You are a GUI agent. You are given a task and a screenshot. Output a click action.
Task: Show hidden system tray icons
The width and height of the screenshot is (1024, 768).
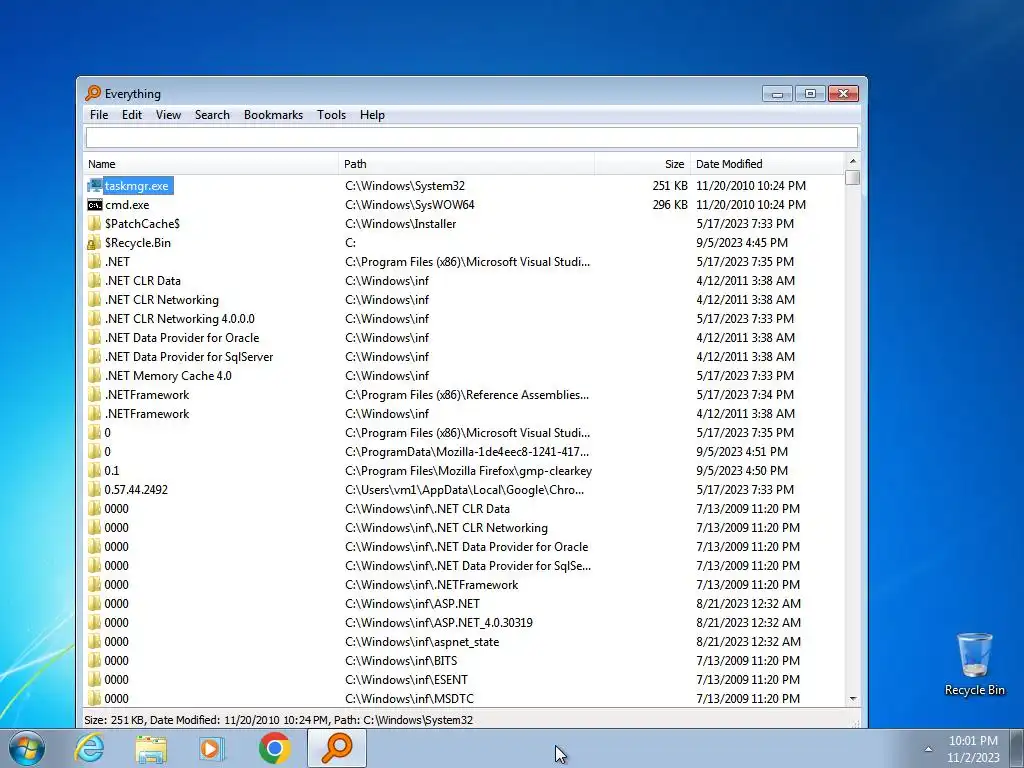click(928, 749)
